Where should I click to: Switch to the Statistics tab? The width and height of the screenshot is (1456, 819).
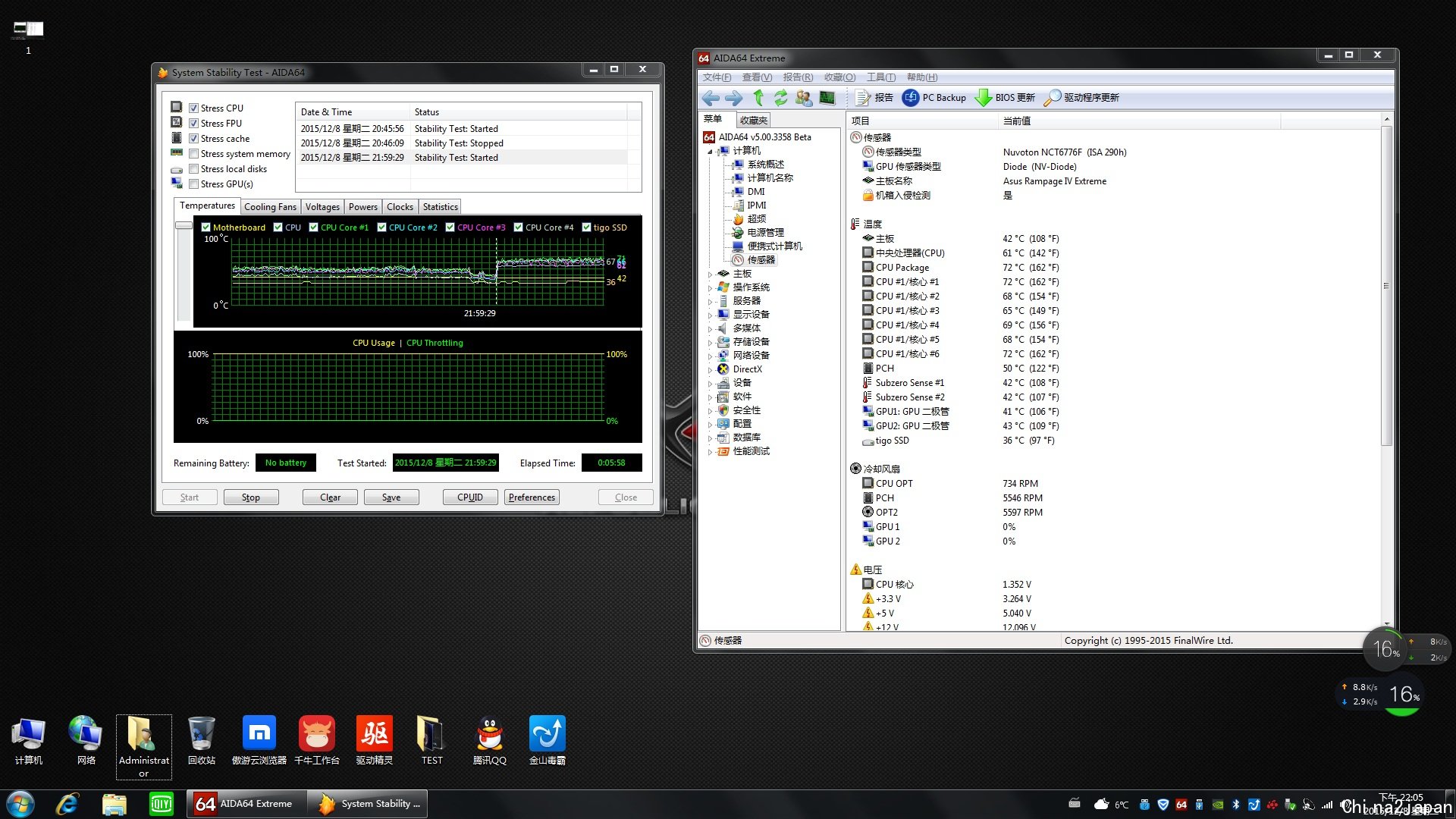point(440,207)
